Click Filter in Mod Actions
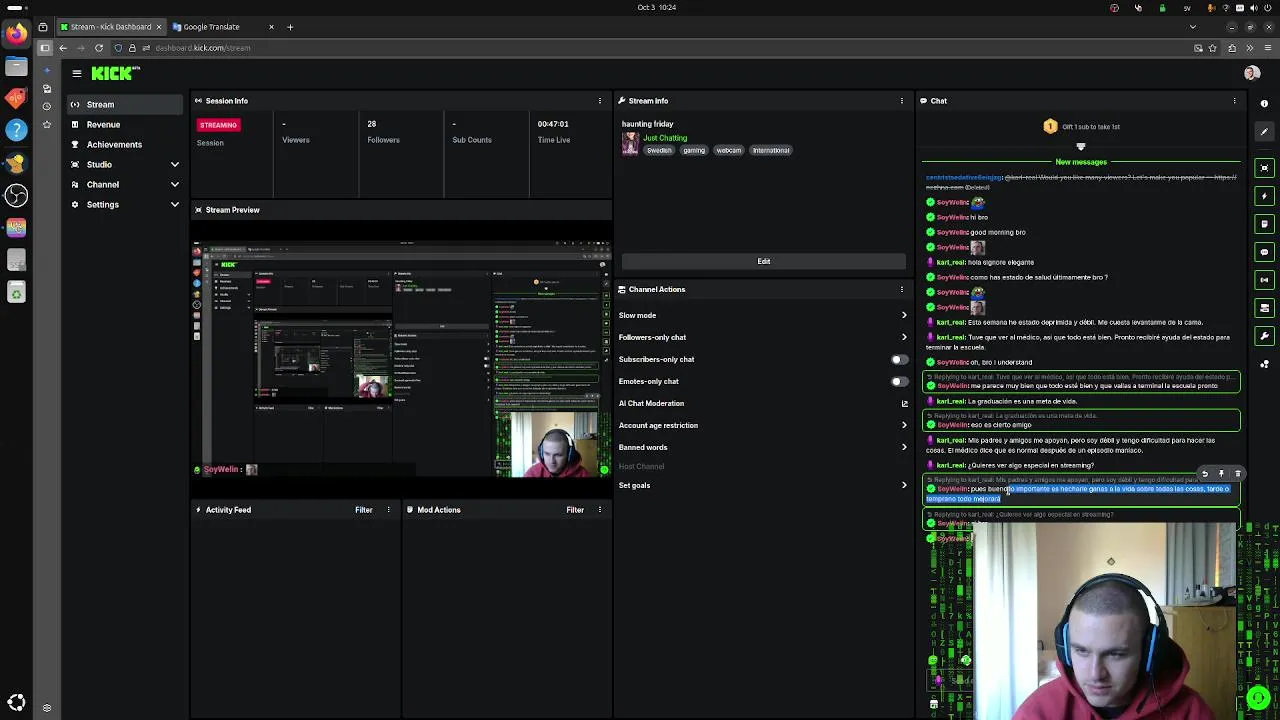Viewport: 1280px width, 720px height. coord(575,510)
